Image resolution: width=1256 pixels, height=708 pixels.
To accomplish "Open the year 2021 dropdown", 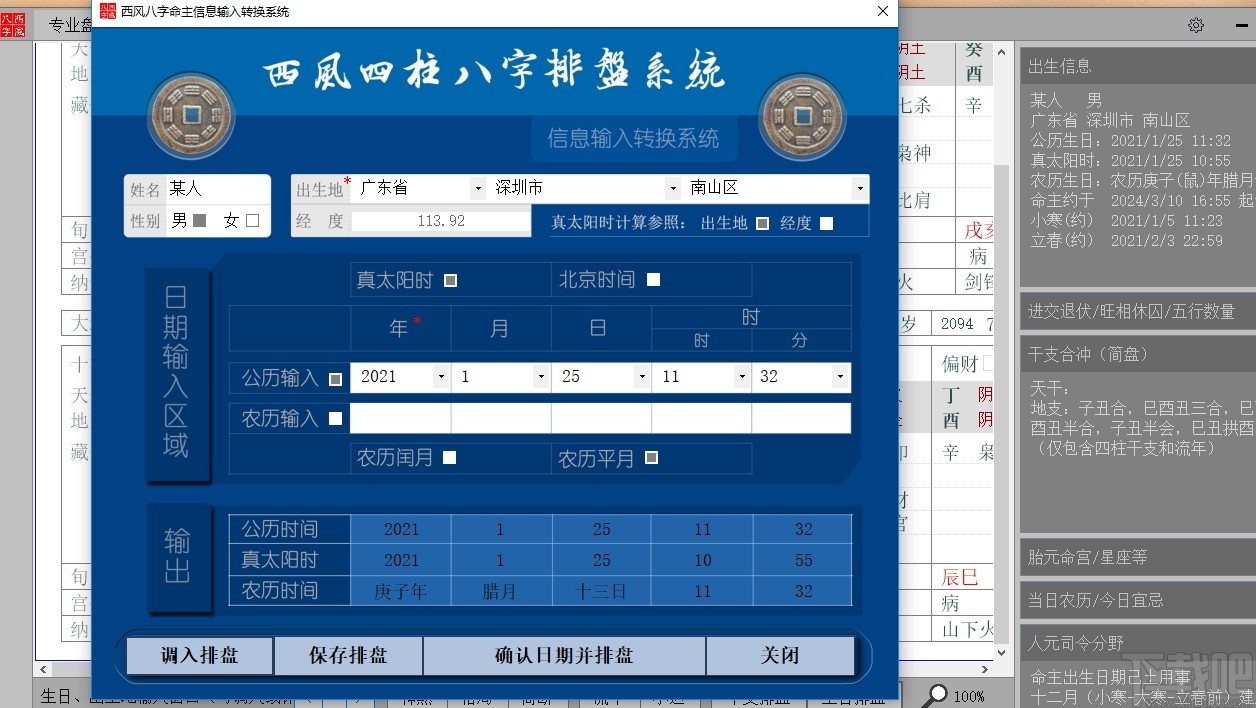I will coord(440,377).
